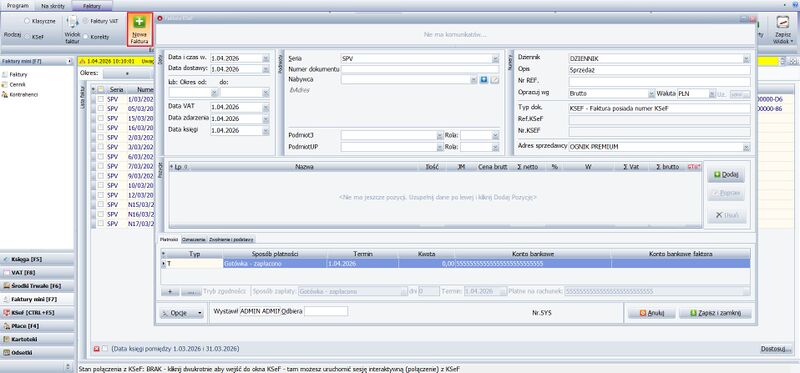Select the Gotówka - zapłacono payment cell
Screen dimensions: 800x373
tap(274, 264)
